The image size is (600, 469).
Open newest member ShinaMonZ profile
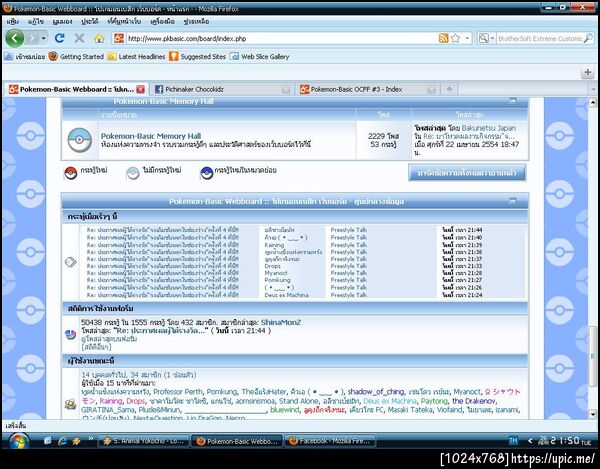point(281,322)
